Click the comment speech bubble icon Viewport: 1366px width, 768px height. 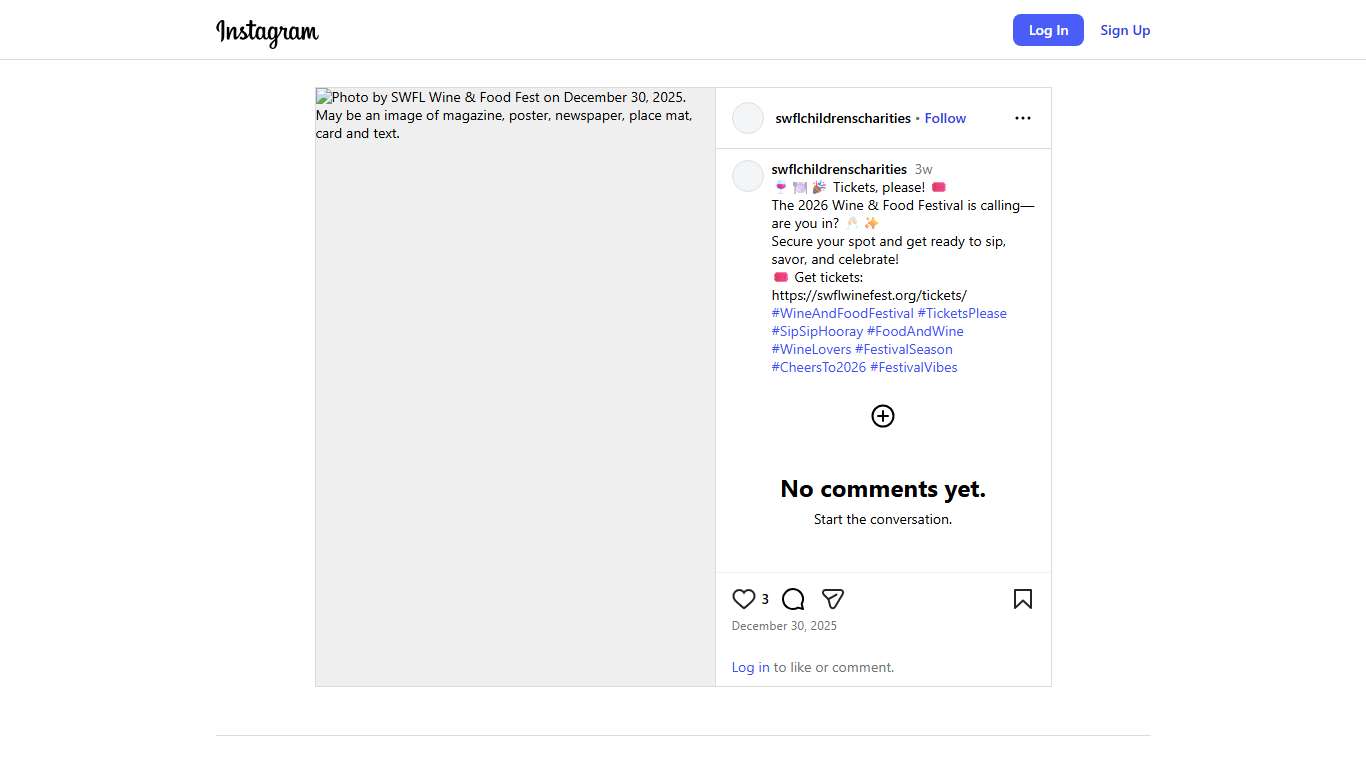(793, 599)
